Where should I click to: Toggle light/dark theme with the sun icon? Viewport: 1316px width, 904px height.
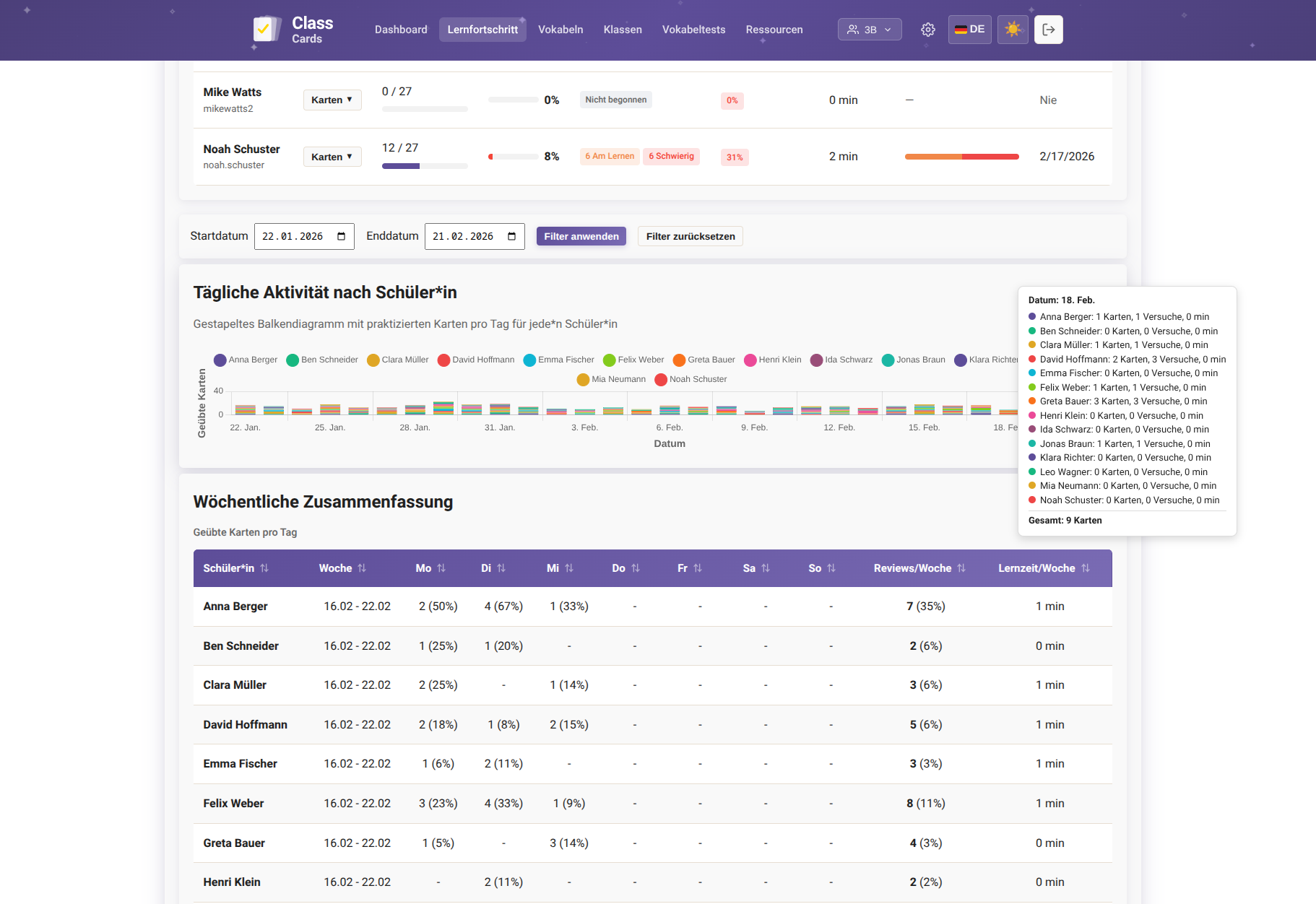[1013, 30]
